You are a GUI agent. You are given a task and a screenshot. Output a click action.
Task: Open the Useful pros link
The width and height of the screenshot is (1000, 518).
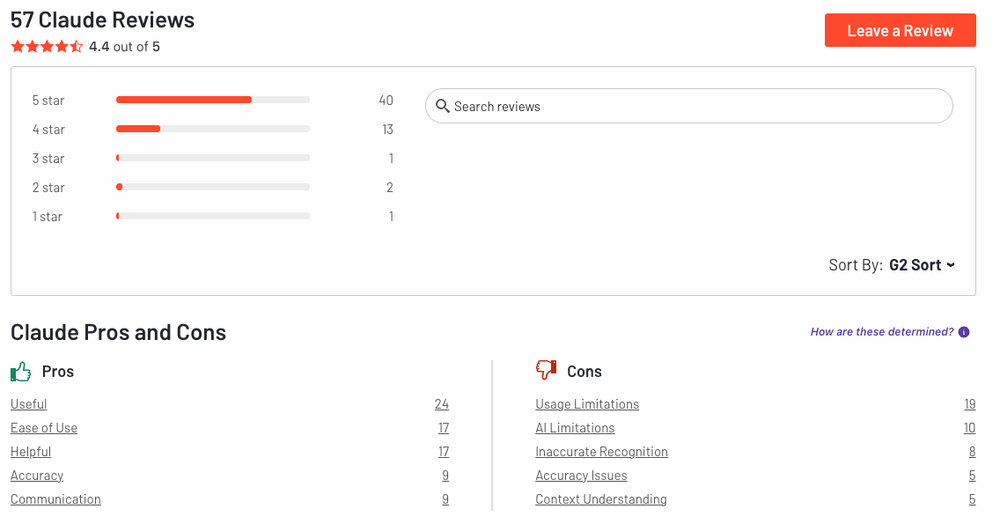point(29,404)
